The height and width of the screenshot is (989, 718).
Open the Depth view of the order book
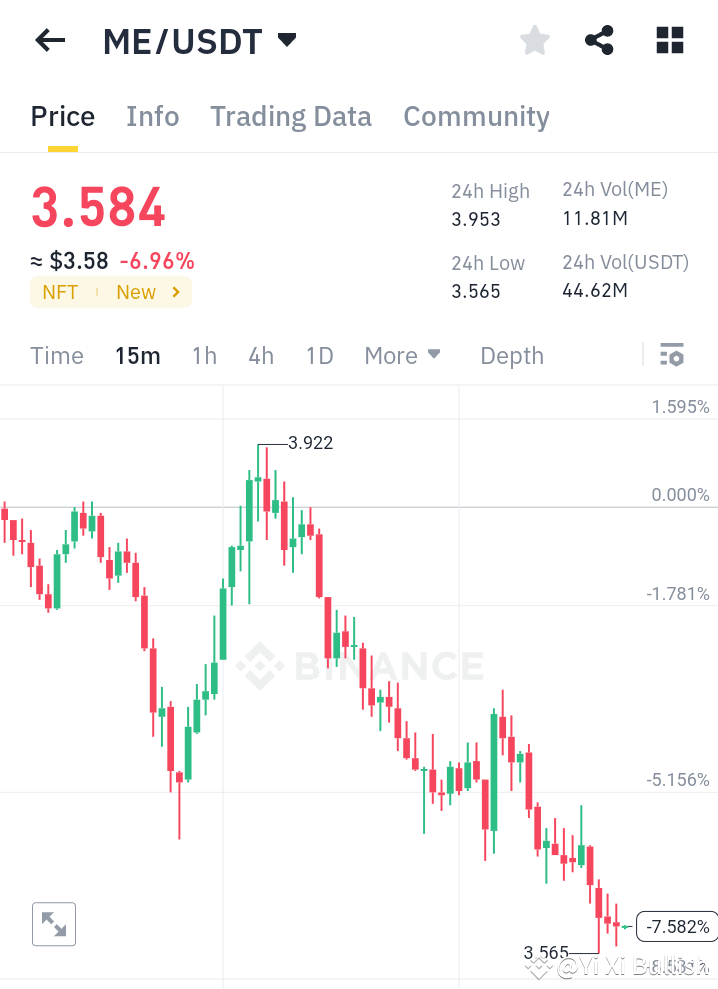coord(511,355)
